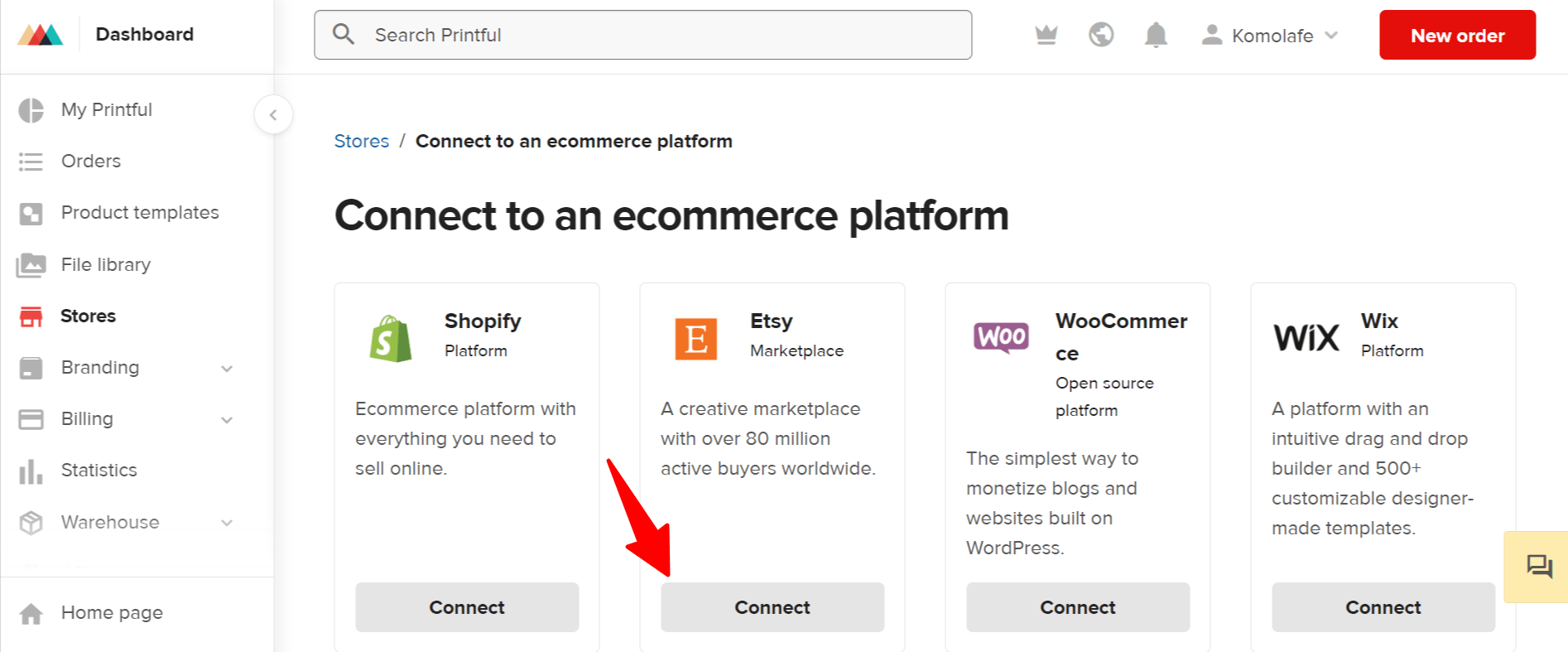The image size is (1568, 652).
Task: Open Product templates in the sidebar
Action: 140,212
